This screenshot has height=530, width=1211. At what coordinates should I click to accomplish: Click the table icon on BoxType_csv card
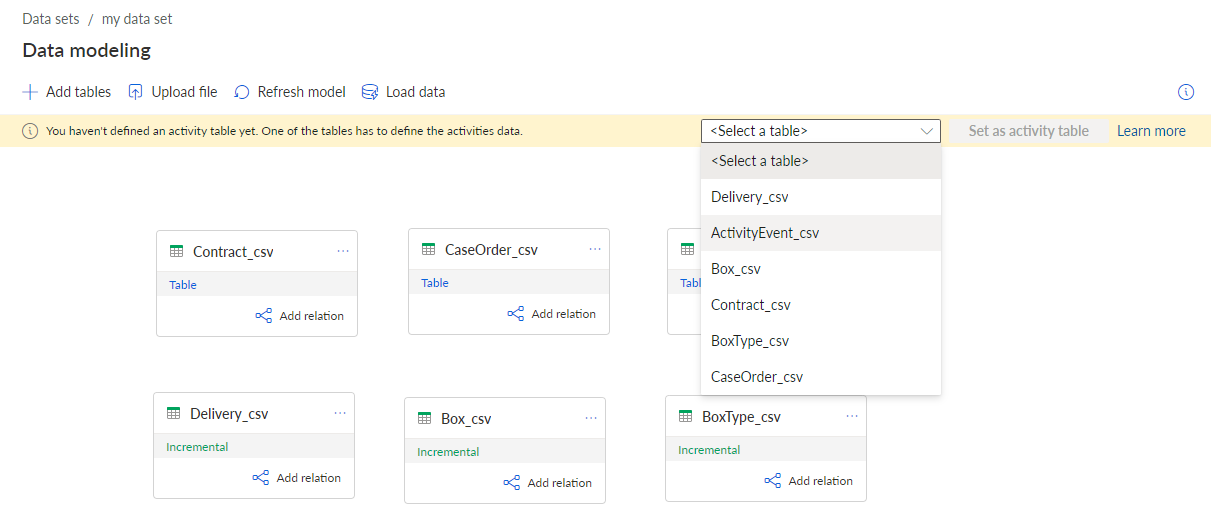686,416
